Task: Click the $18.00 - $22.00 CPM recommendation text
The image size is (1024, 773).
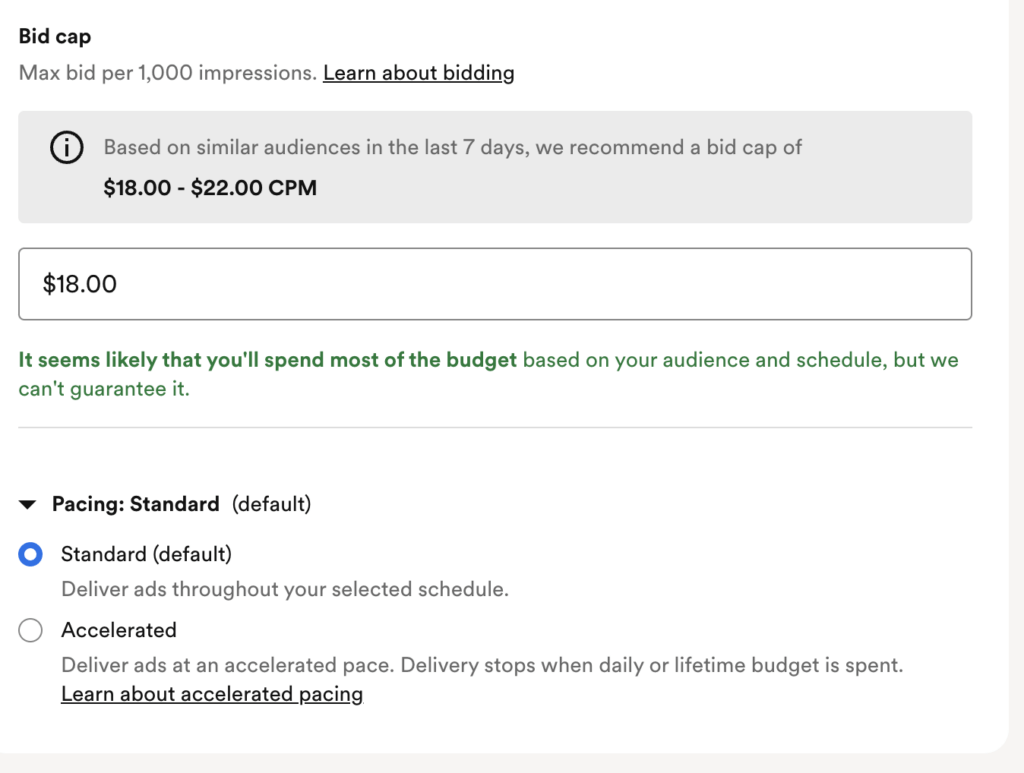Action: coord(210,188)
